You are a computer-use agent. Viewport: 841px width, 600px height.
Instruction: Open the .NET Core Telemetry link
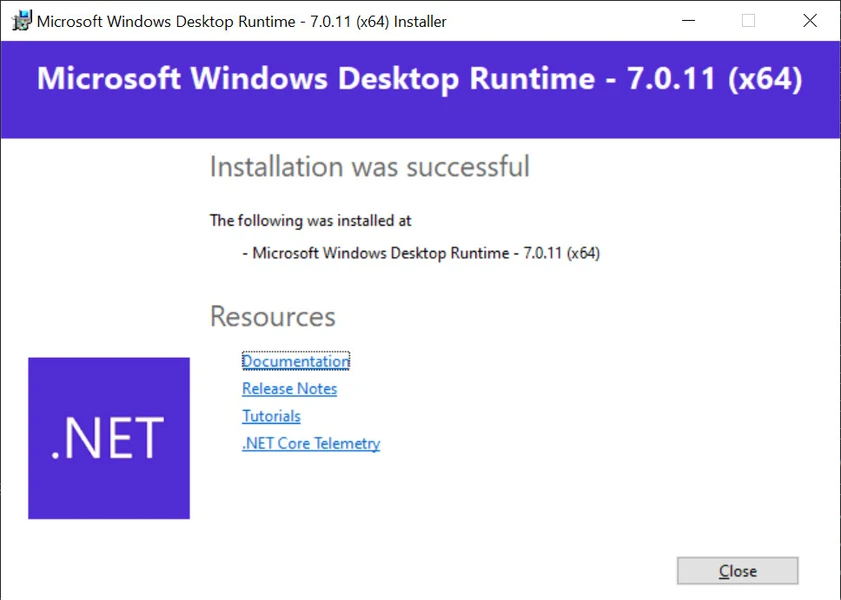(x=310, y=443)
